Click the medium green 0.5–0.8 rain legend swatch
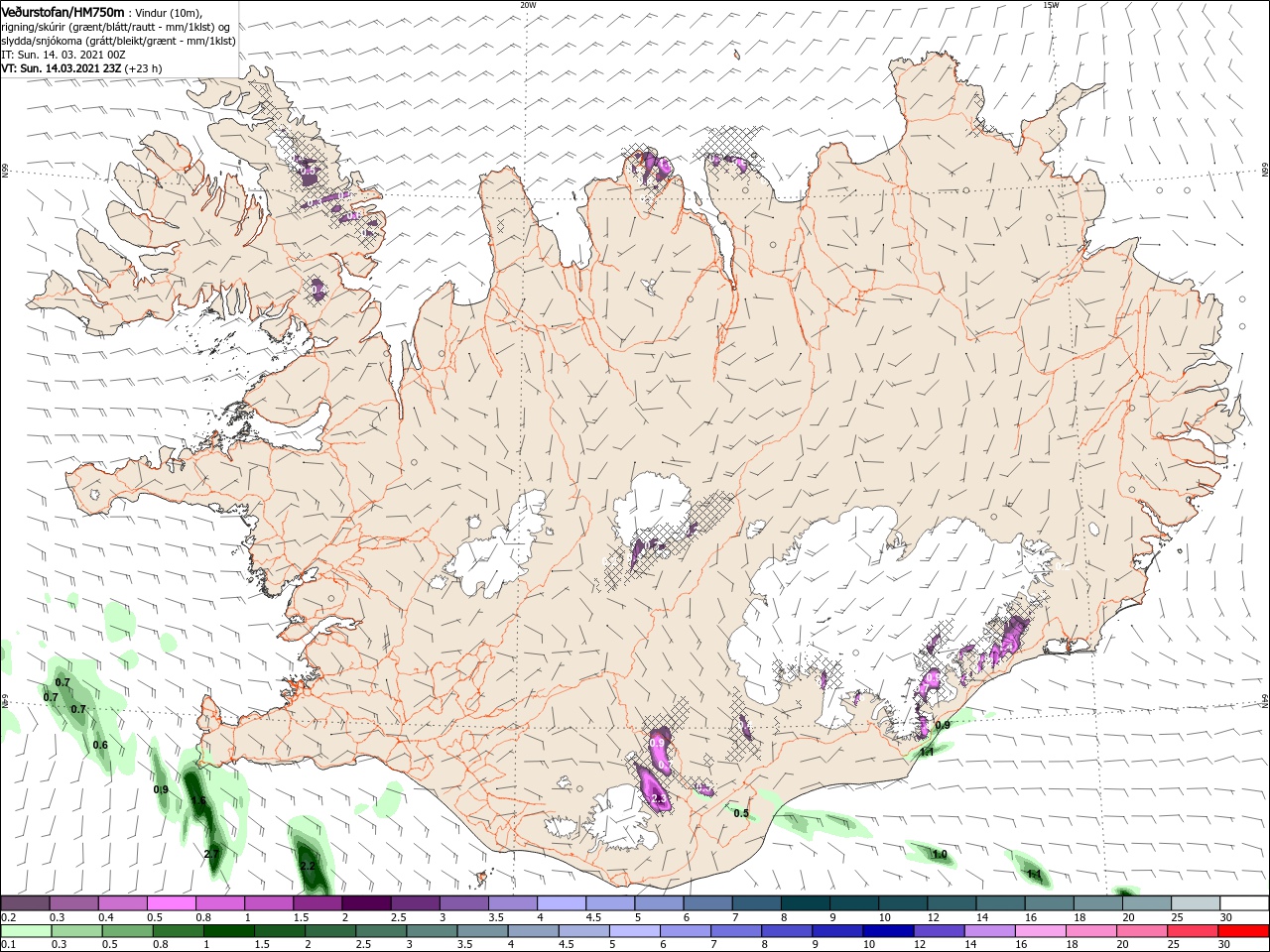This screenshot has width=1270, height=952. point(128,931)
